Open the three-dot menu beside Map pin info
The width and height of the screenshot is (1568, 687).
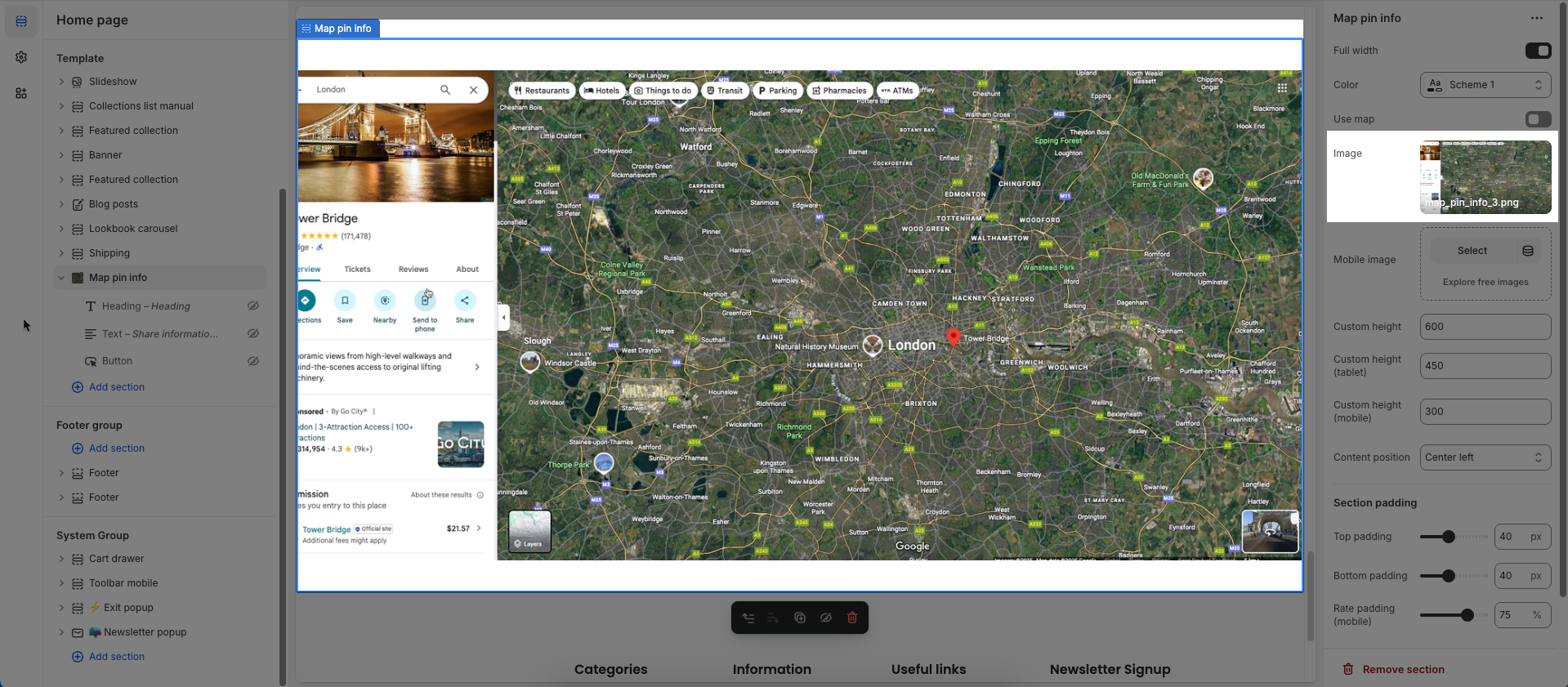pos(1537,18)
